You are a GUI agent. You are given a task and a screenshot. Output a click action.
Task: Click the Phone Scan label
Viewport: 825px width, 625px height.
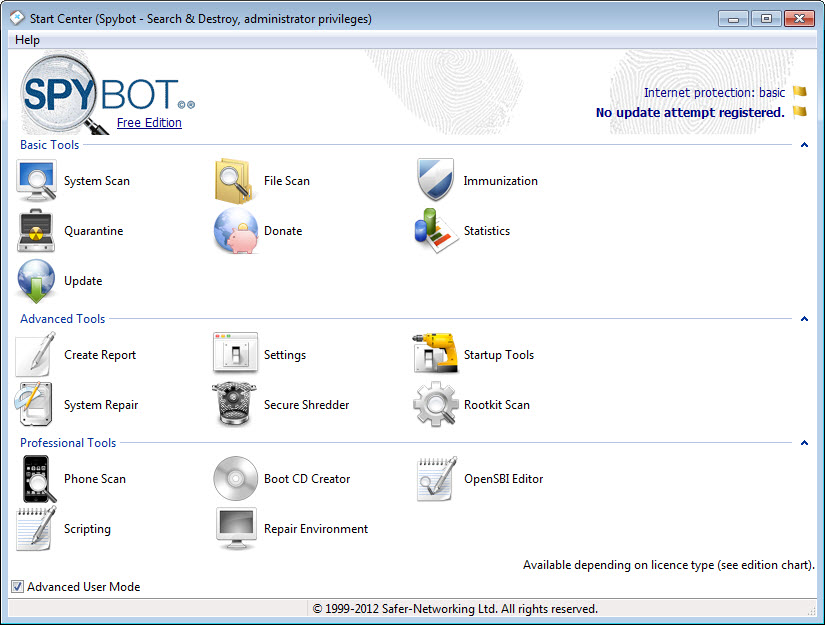point(95,479)
